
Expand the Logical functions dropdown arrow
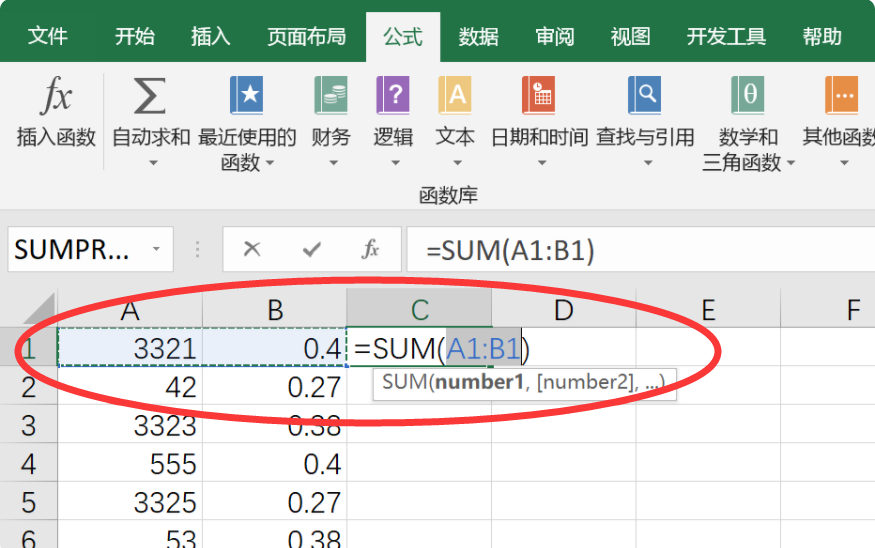point(395,163)
